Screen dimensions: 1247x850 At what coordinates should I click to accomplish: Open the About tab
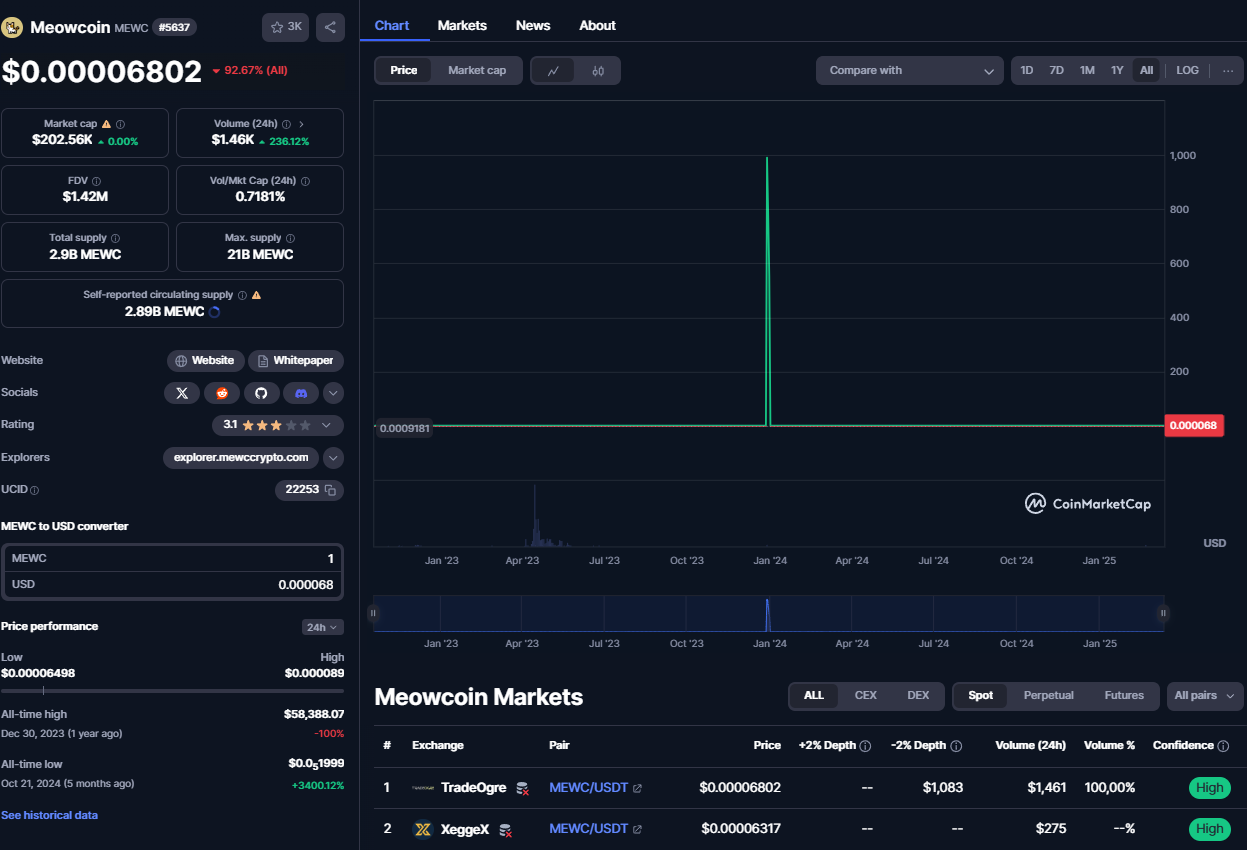[597, 25]
